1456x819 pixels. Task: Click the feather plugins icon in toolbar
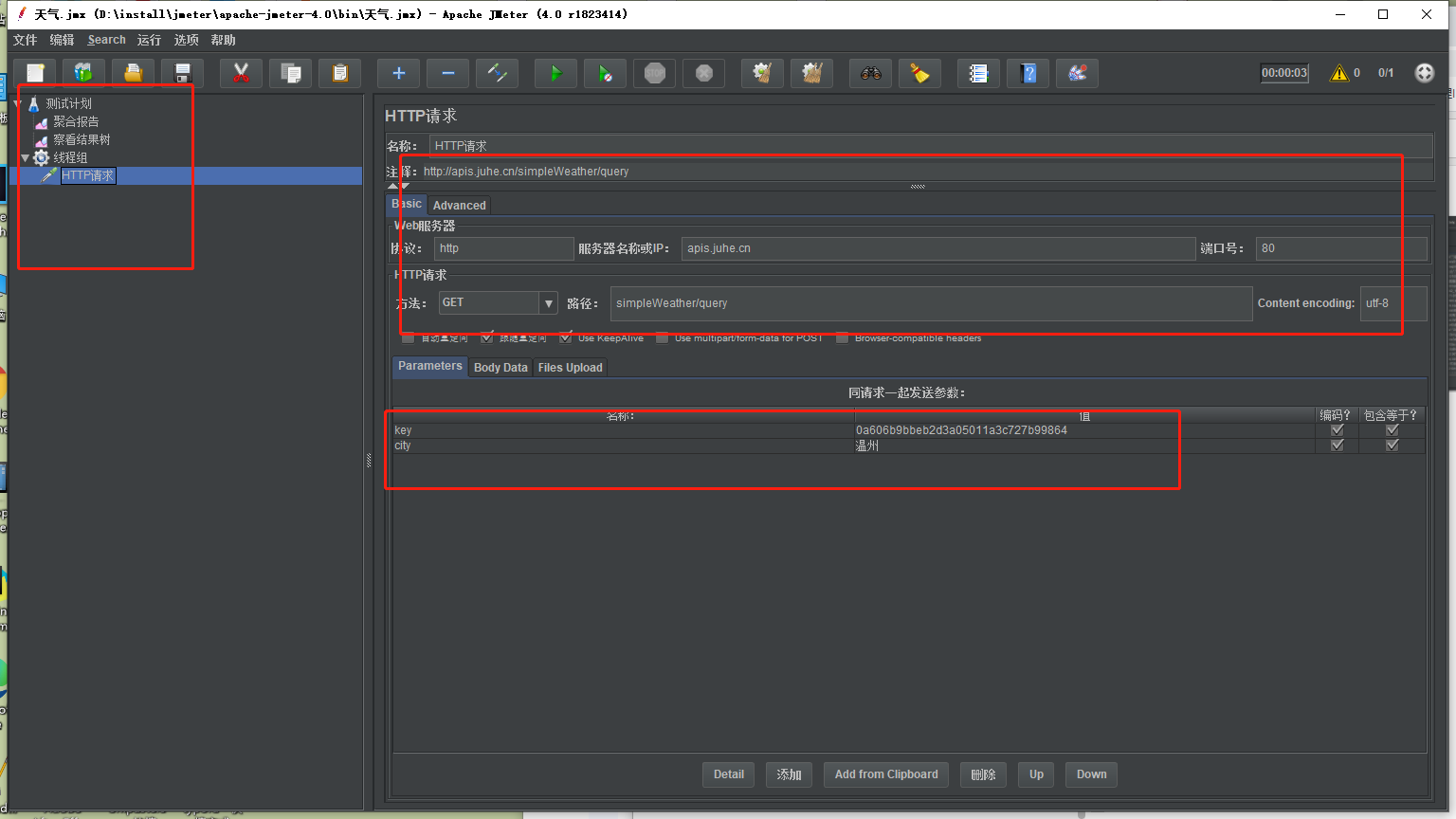1078,73
